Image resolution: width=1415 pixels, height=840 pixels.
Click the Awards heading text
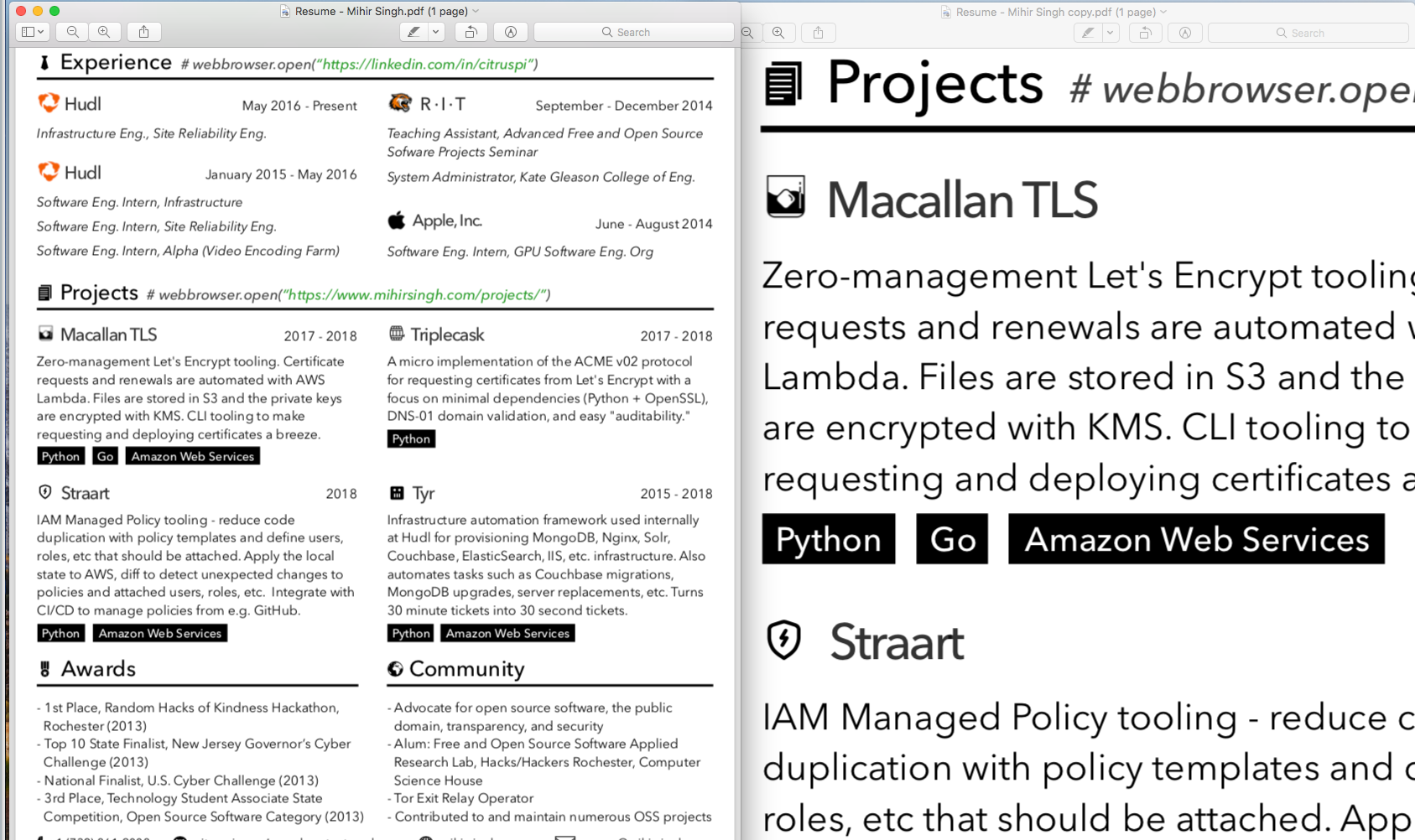coord(98,668)
